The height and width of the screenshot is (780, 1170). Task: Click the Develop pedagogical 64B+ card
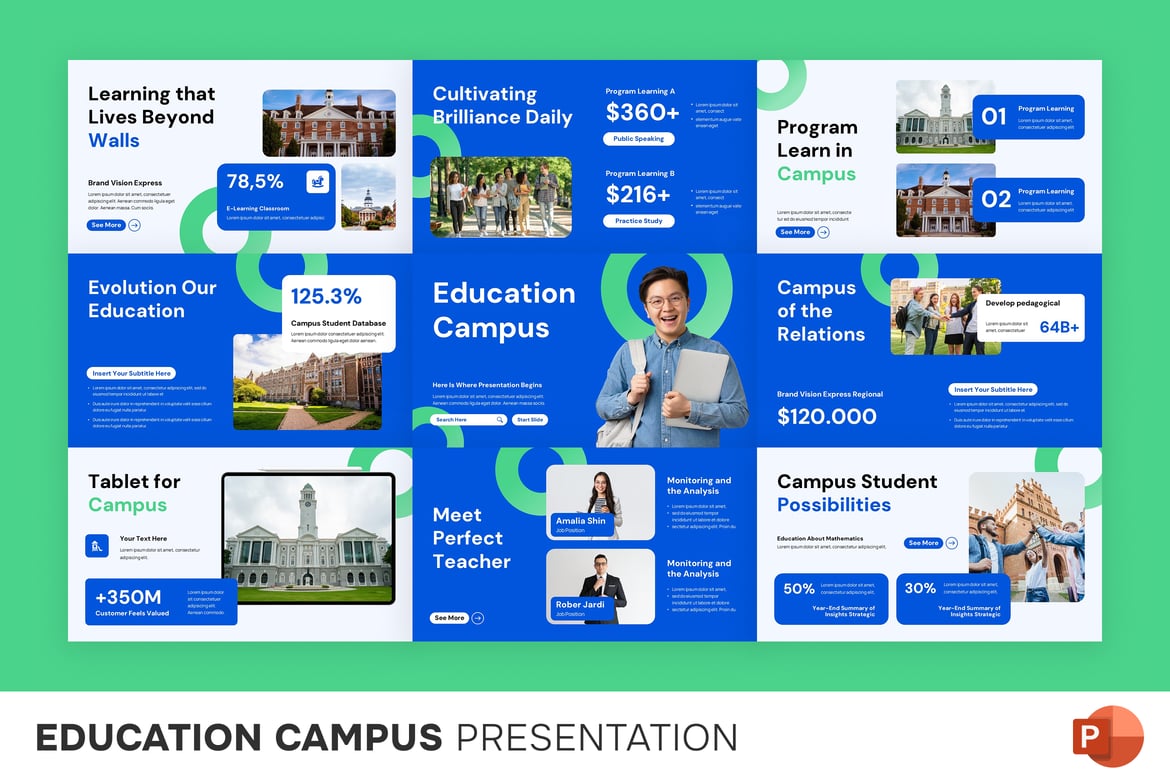pos(1030,318)
